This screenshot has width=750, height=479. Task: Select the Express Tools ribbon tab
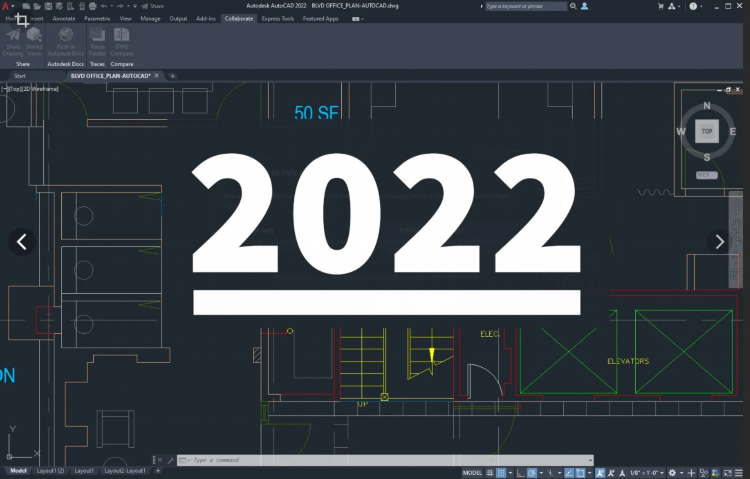click(277, 19)
